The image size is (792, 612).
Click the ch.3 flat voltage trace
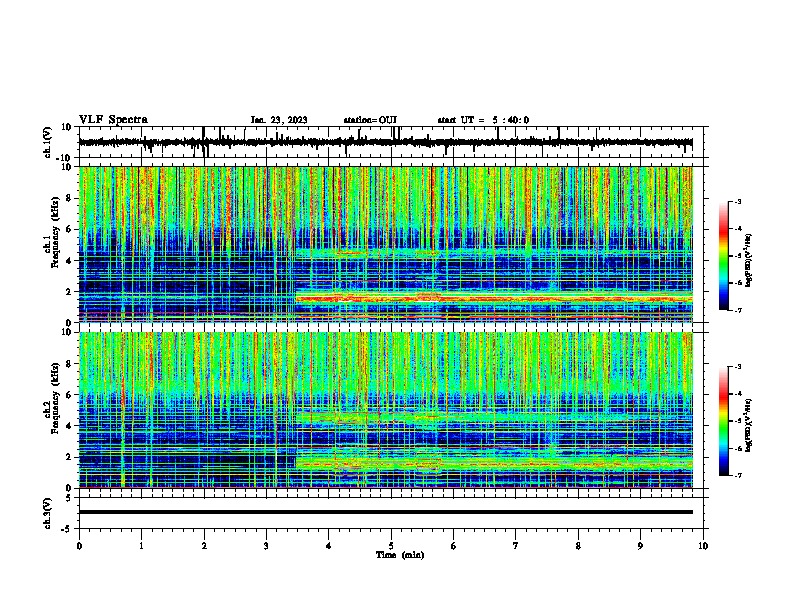point(386,512)
